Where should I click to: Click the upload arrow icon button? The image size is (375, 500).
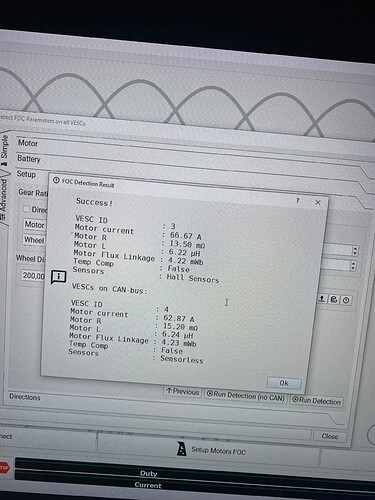click(x=322, y=299)
